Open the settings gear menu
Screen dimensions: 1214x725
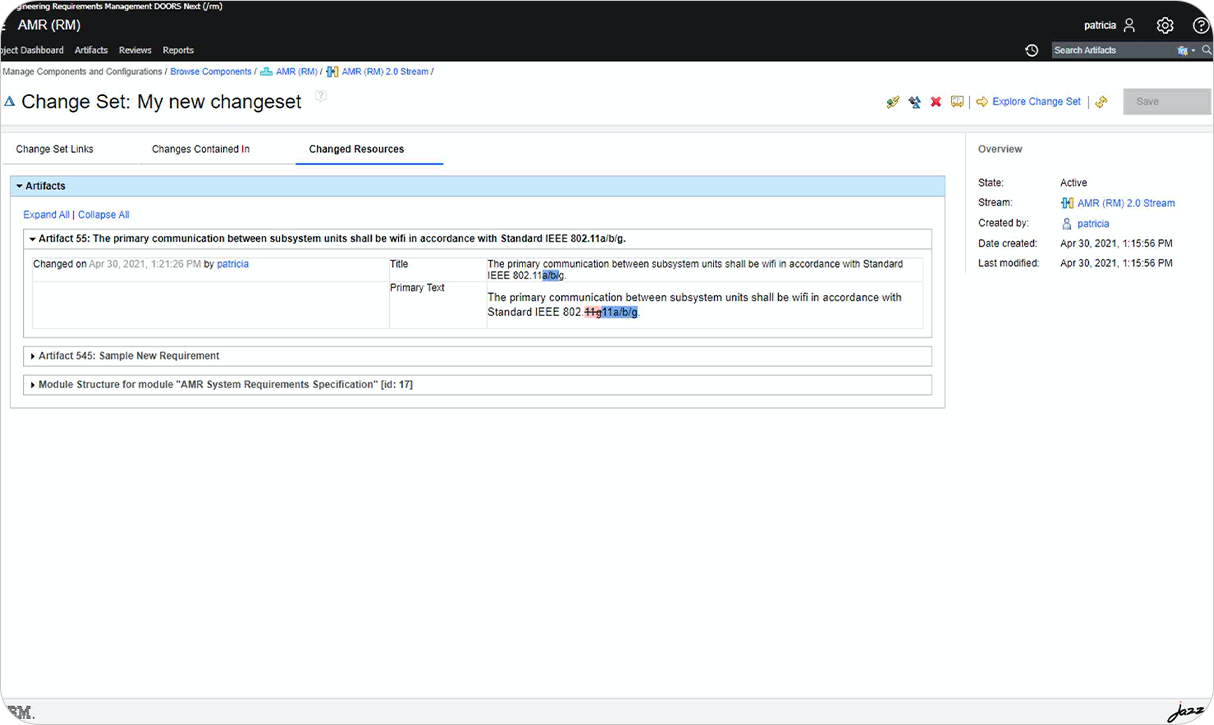click(x=1165, y=25)
